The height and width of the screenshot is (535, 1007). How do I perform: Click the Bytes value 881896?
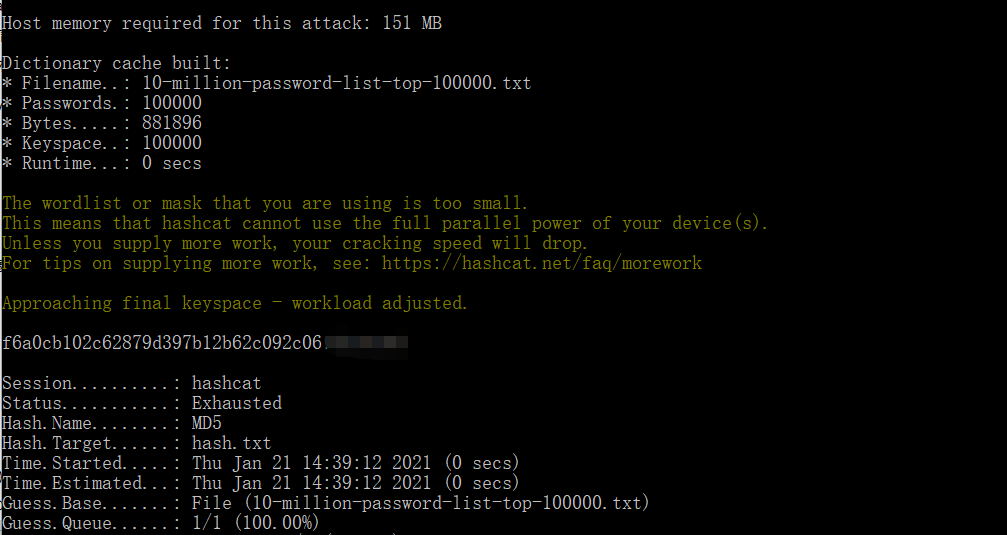pos(171,123)
